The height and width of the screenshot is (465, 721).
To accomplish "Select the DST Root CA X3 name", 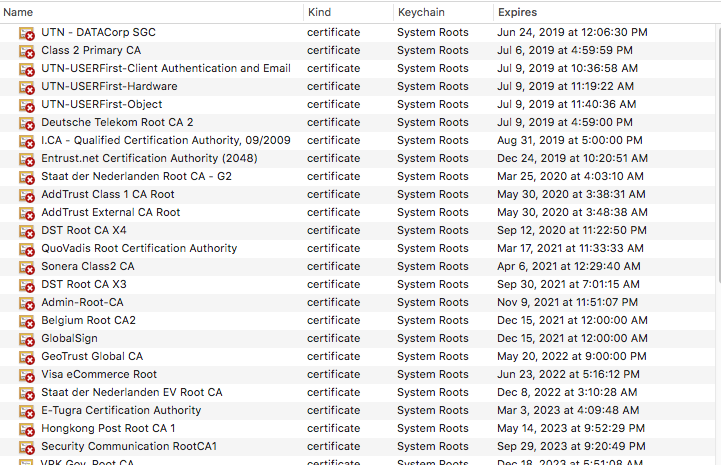I will [x=84, y=284].
